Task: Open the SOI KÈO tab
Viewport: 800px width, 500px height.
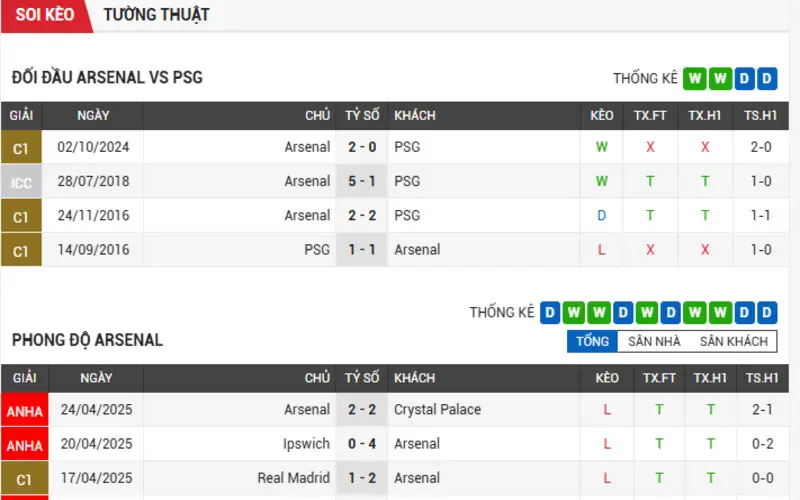Action: (45, 15)
